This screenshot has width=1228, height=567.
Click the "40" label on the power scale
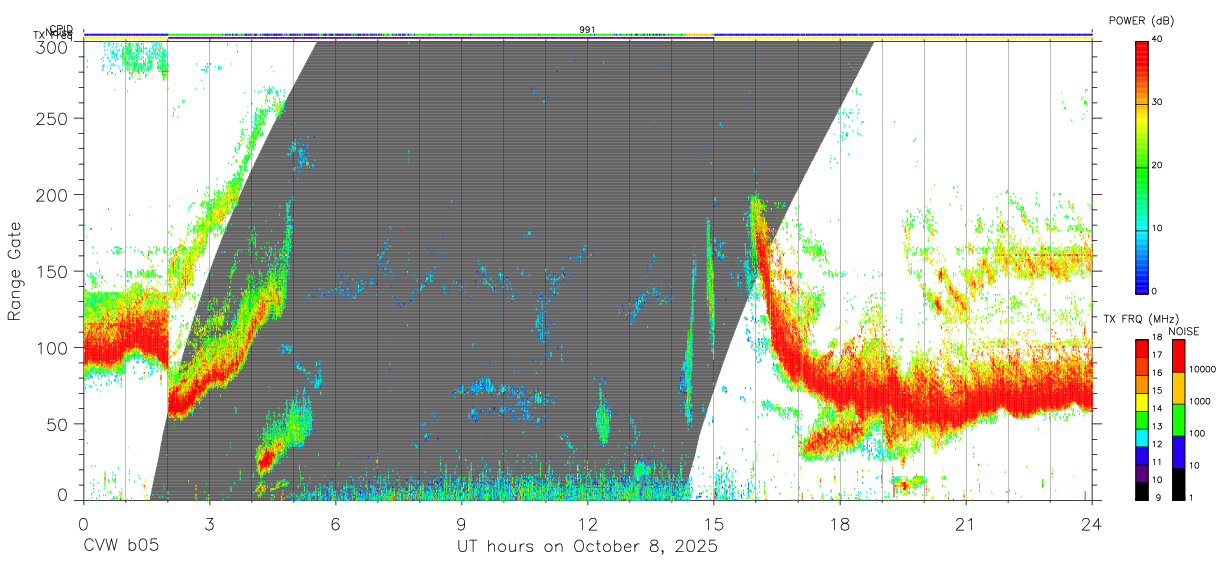pos(1158,40)
